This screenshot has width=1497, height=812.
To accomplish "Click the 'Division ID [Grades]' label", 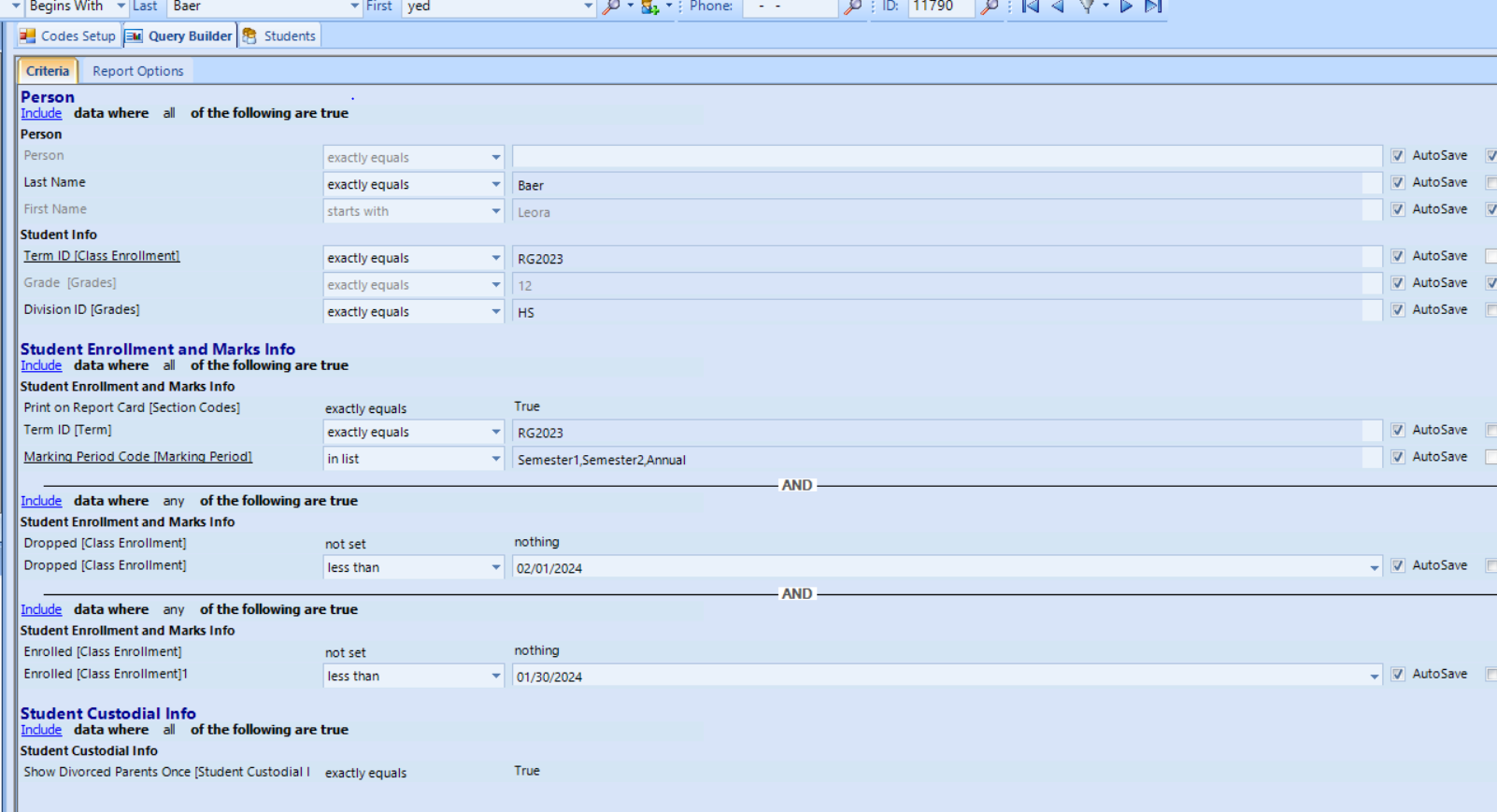I will [x=81, y=309].
